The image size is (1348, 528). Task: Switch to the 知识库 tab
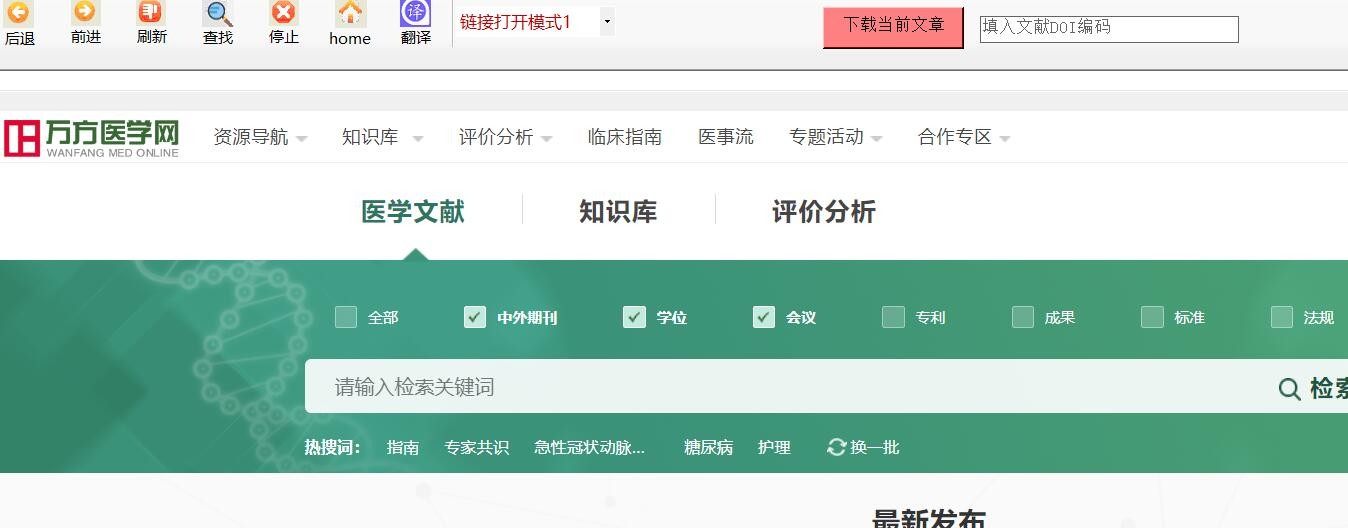coord(618,212)
